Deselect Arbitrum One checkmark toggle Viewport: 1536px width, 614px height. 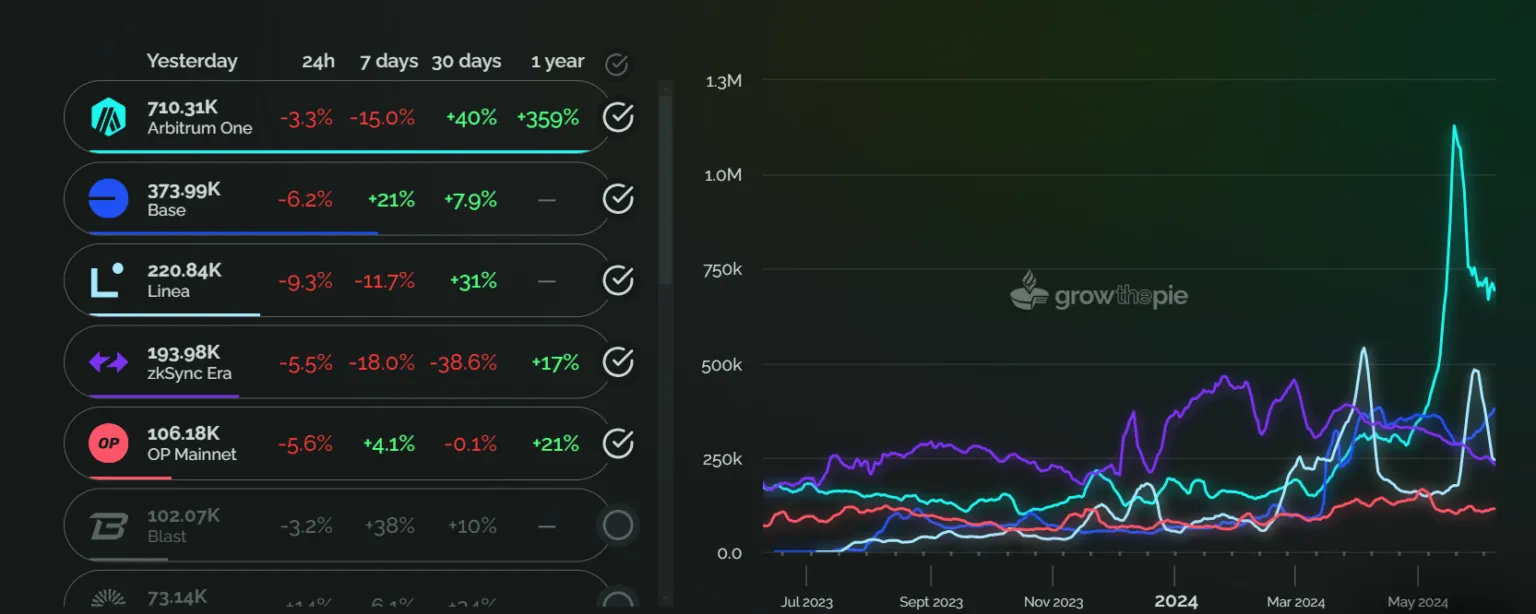point(618,117)
